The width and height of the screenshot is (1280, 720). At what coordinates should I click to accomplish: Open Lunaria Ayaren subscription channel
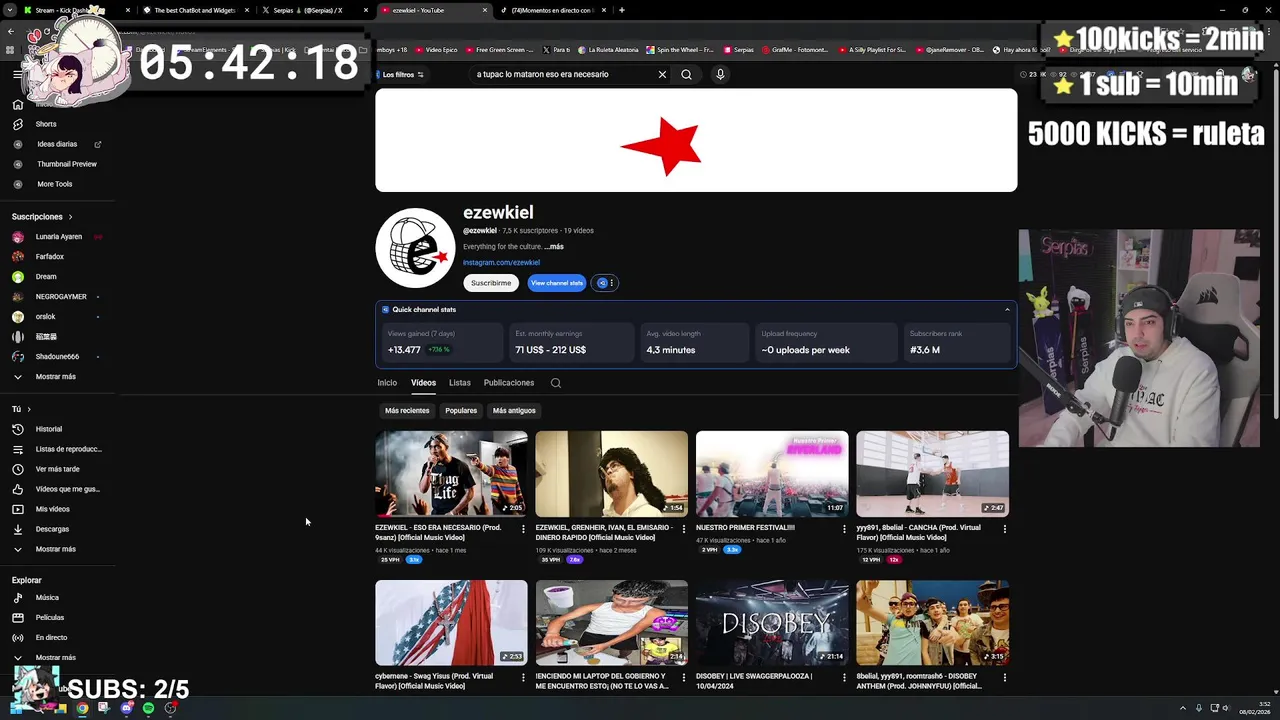[x=58, y=237]
